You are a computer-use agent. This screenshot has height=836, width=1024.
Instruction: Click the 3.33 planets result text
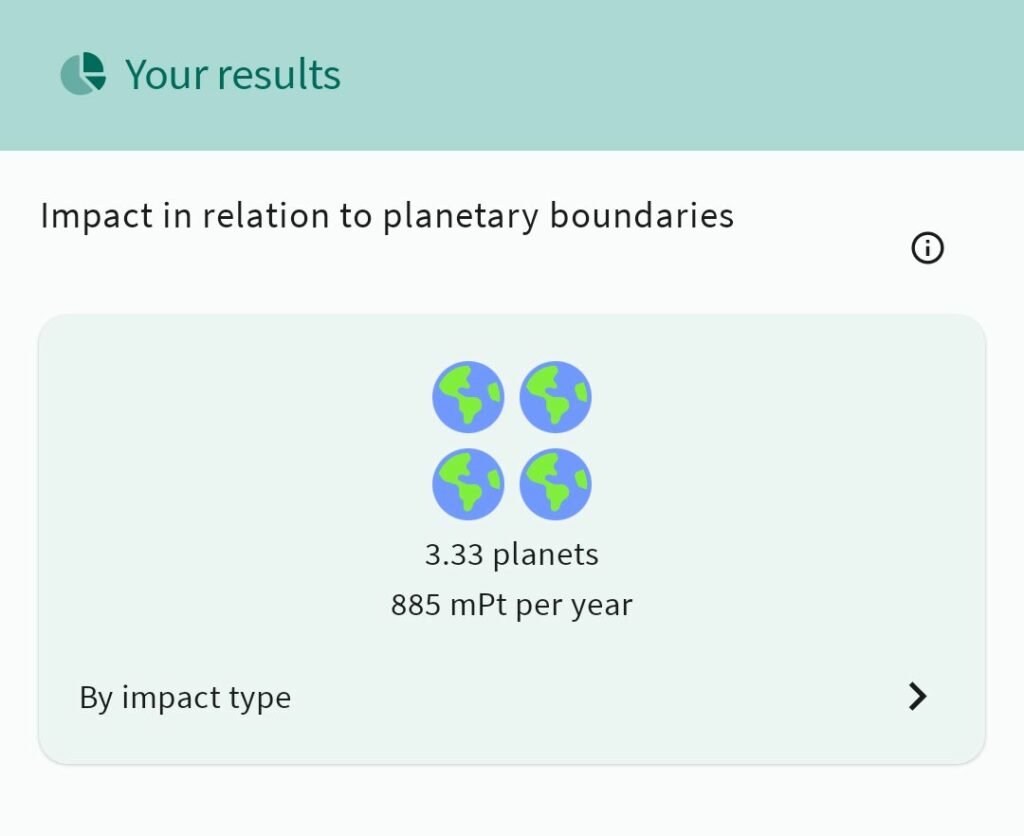511,554
